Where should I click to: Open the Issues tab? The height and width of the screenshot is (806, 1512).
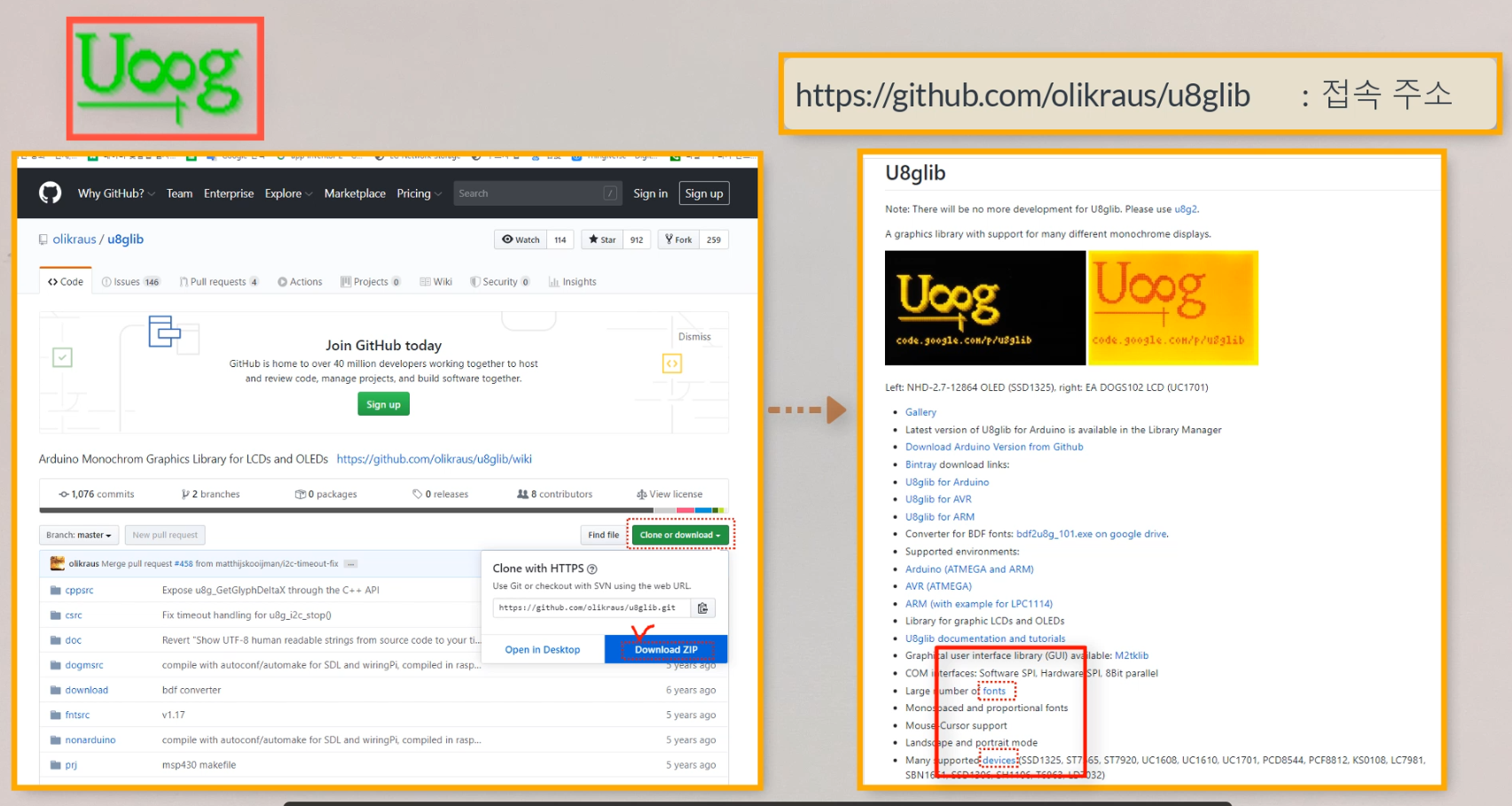(130, 282)
